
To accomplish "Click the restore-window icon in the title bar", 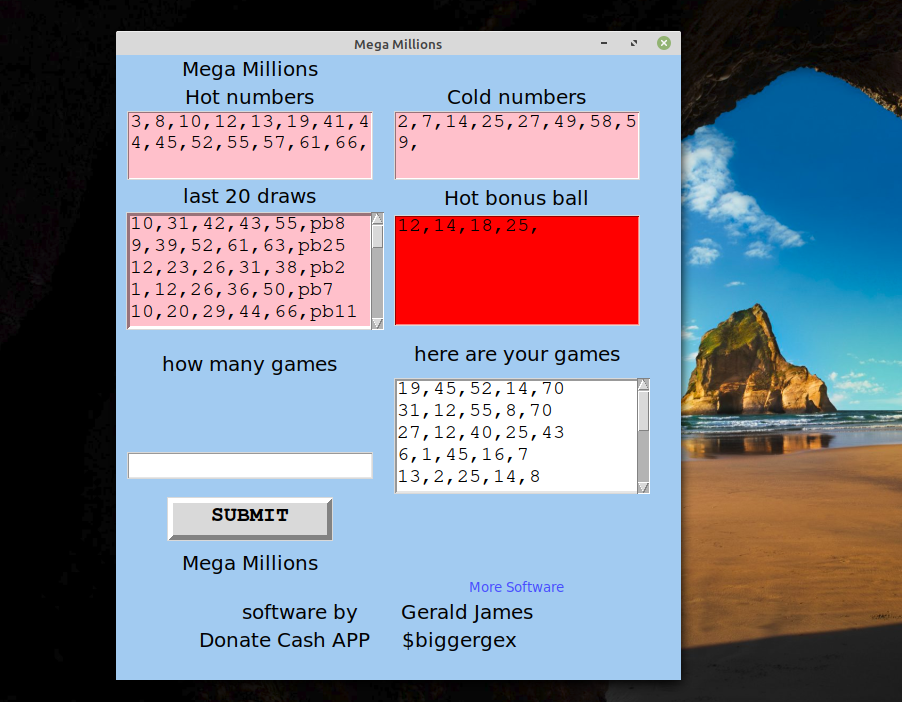I will (x=632, y=43).
